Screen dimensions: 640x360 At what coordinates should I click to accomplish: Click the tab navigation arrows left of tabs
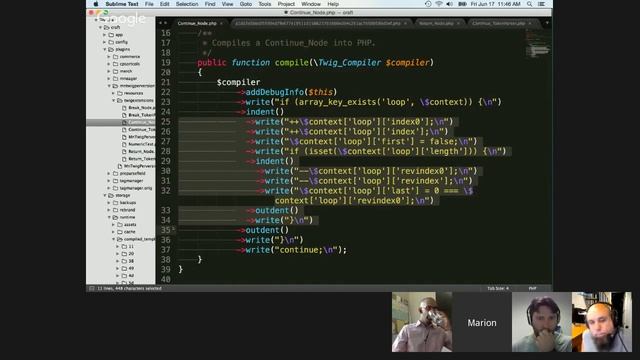pyautogui.click(x=163, y=23)
